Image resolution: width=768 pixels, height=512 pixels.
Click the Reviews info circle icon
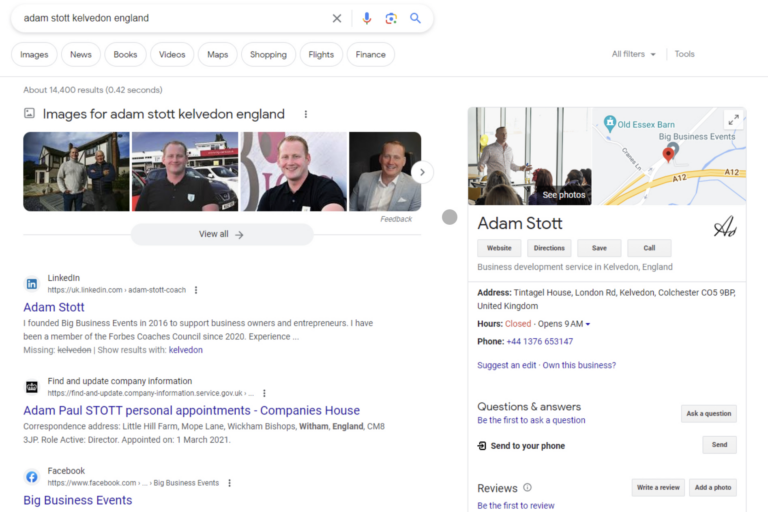point(527,488)
